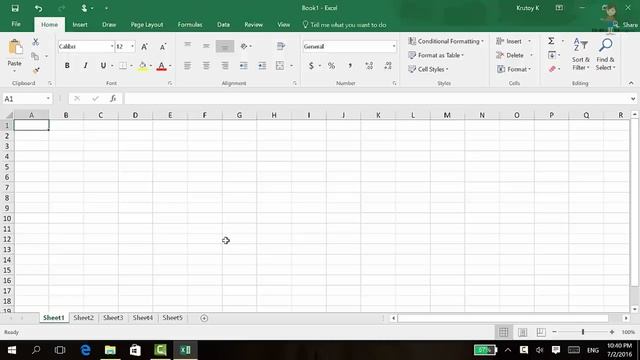Image resolution: width=640 pixels, height=360 pixels.
Task: Expand Format as Table menu
Action: [x=436, y=55]
